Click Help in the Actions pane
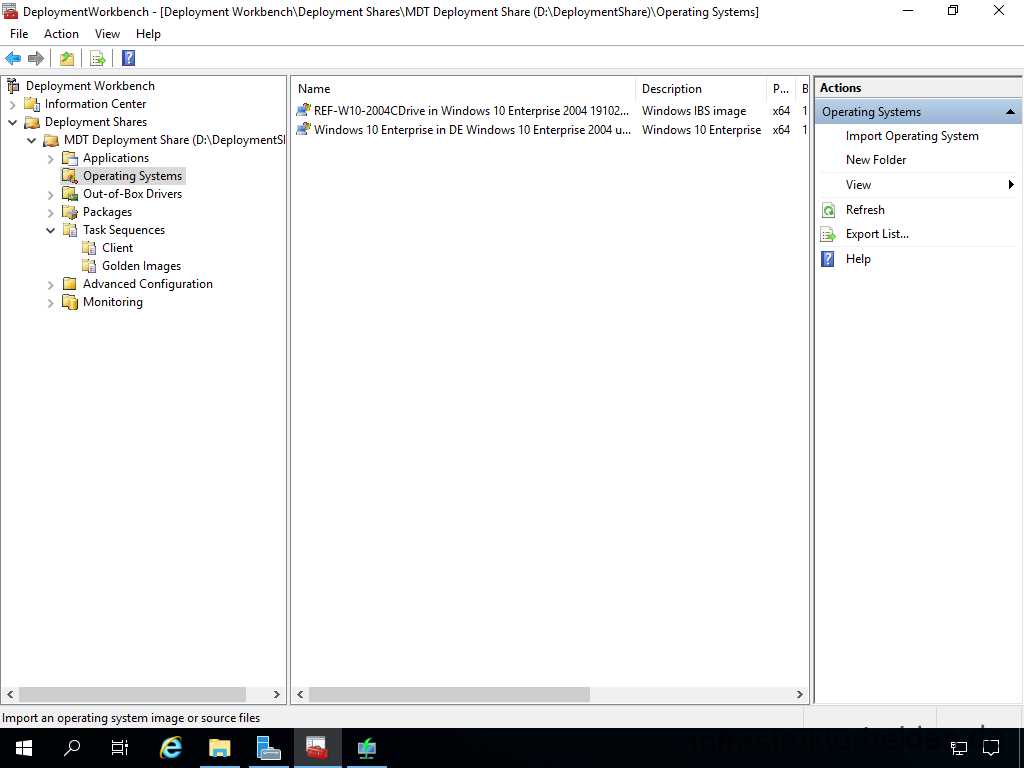The width and height of the screenshot is (1024, 768). tap(857, 259)
